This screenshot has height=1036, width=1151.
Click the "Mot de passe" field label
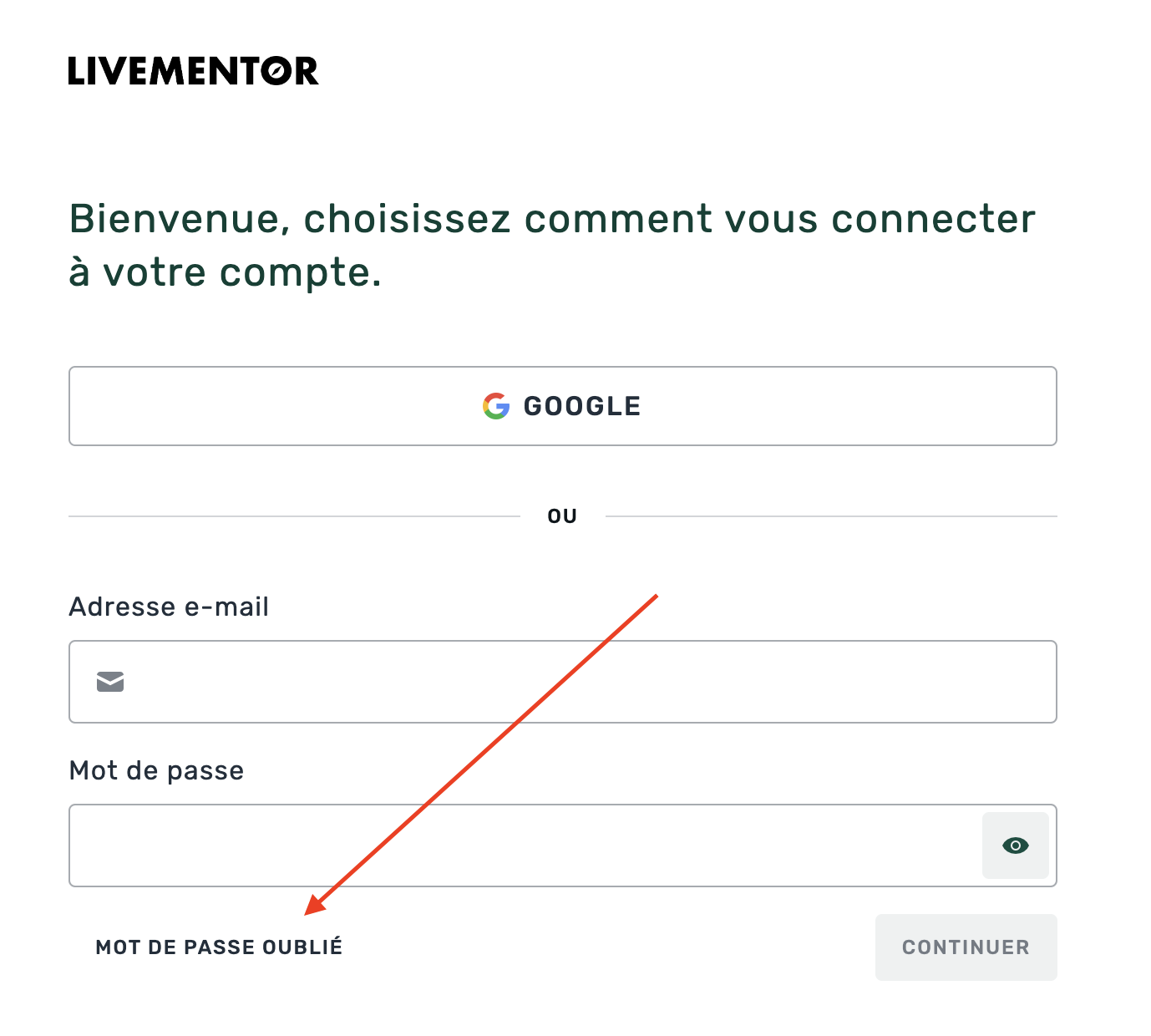(x=156, y=770)
